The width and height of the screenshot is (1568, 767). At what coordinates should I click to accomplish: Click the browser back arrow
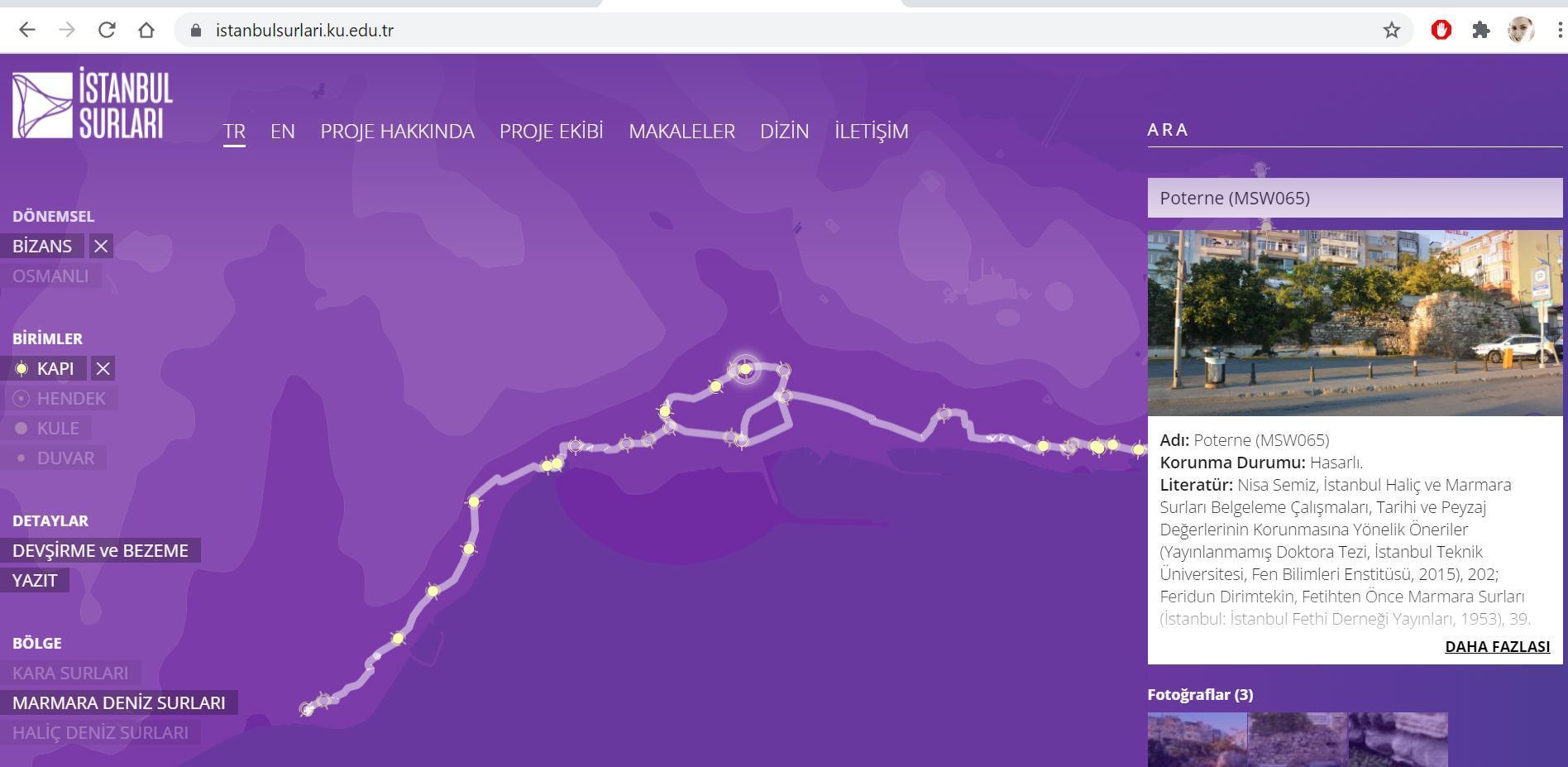tap(27, 31)
